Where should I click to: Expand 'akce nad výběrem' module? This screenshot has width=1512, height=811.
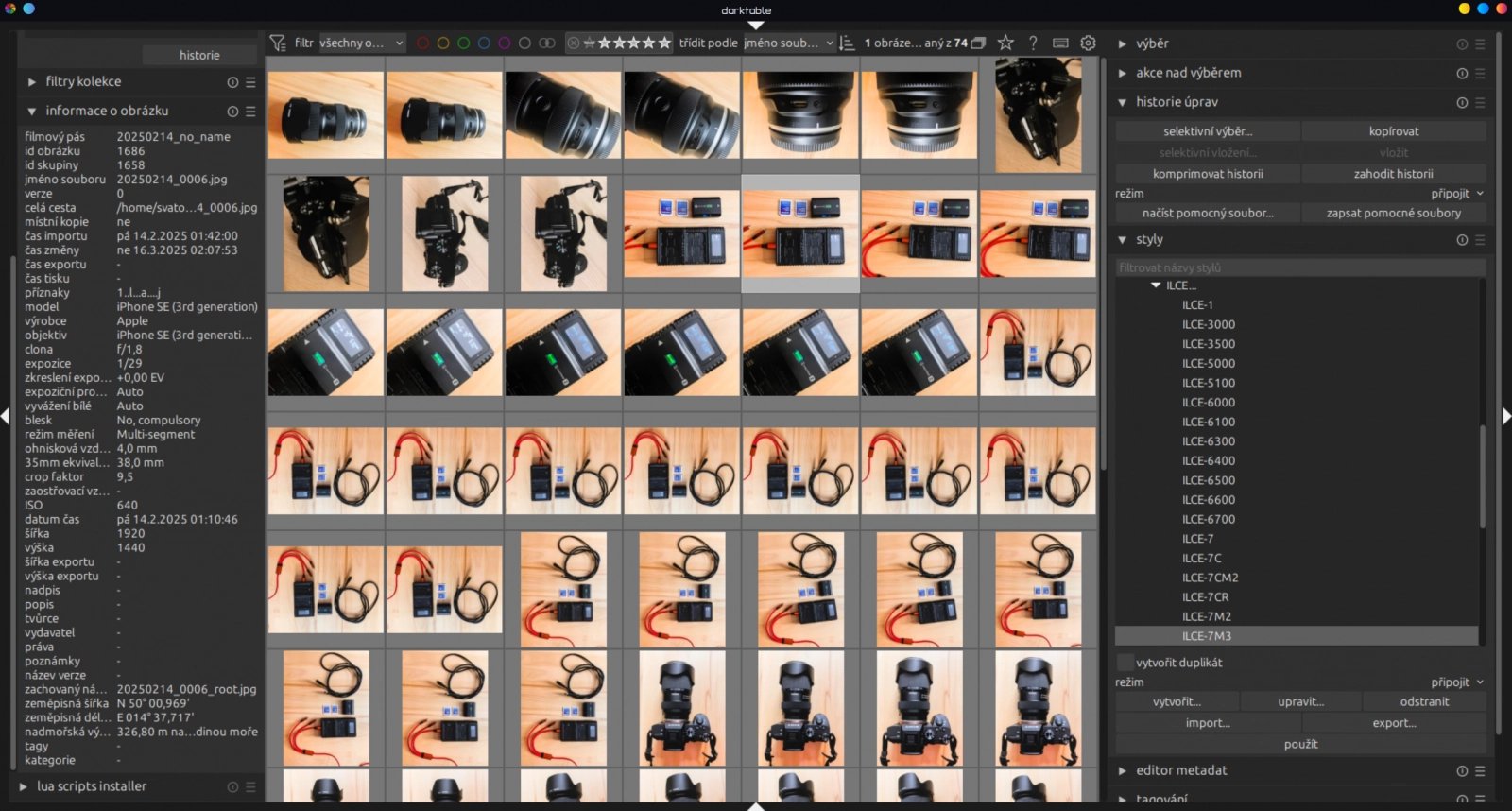coord(1123,74)
